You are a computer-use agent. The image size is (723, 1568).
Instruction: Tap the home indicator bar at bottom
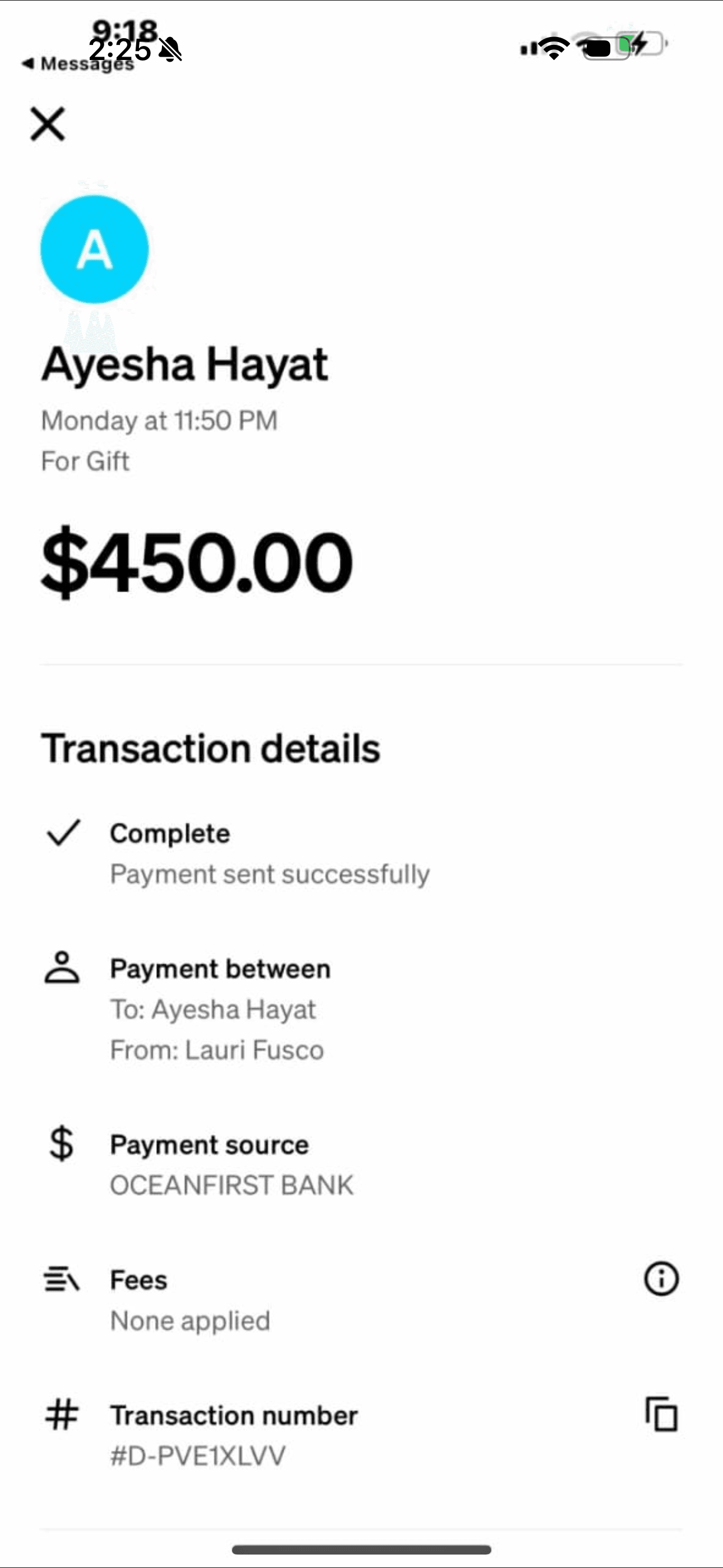coord(361,1549)
